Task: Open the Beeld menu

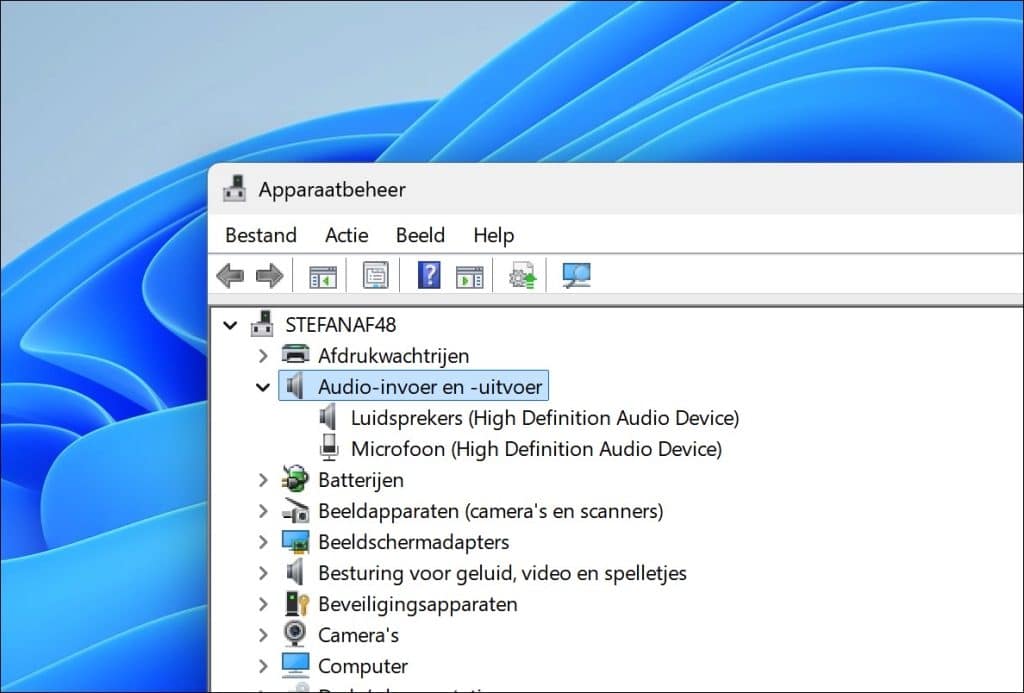Action: tap(419, 235)
